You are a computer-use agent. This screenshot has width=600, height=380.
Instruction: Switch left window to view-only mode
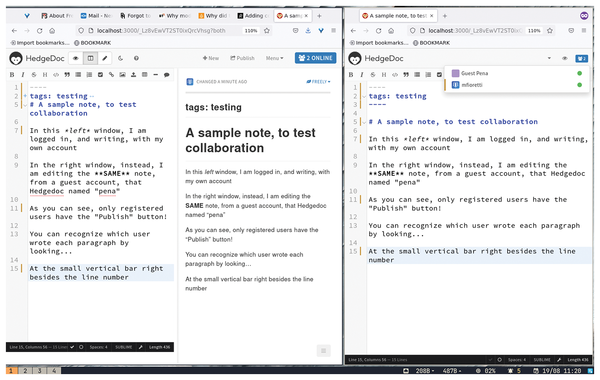pos(76,59)
